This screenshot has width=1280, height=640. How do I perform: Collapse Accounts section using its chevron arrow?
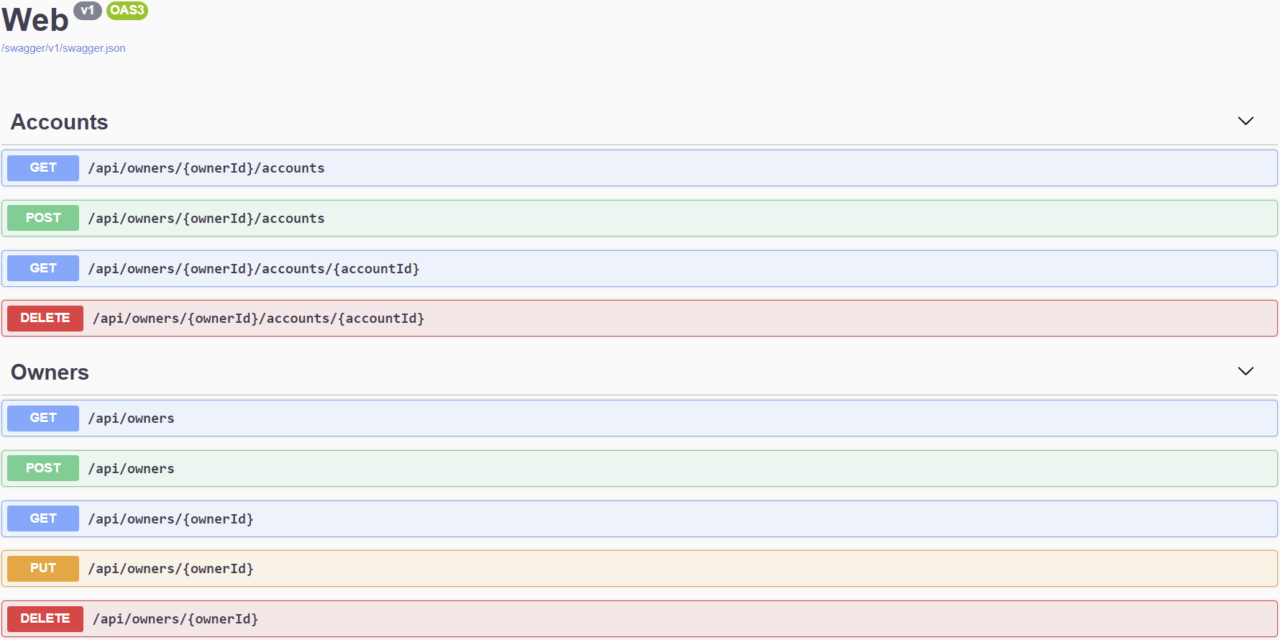tap(1245, 121)
